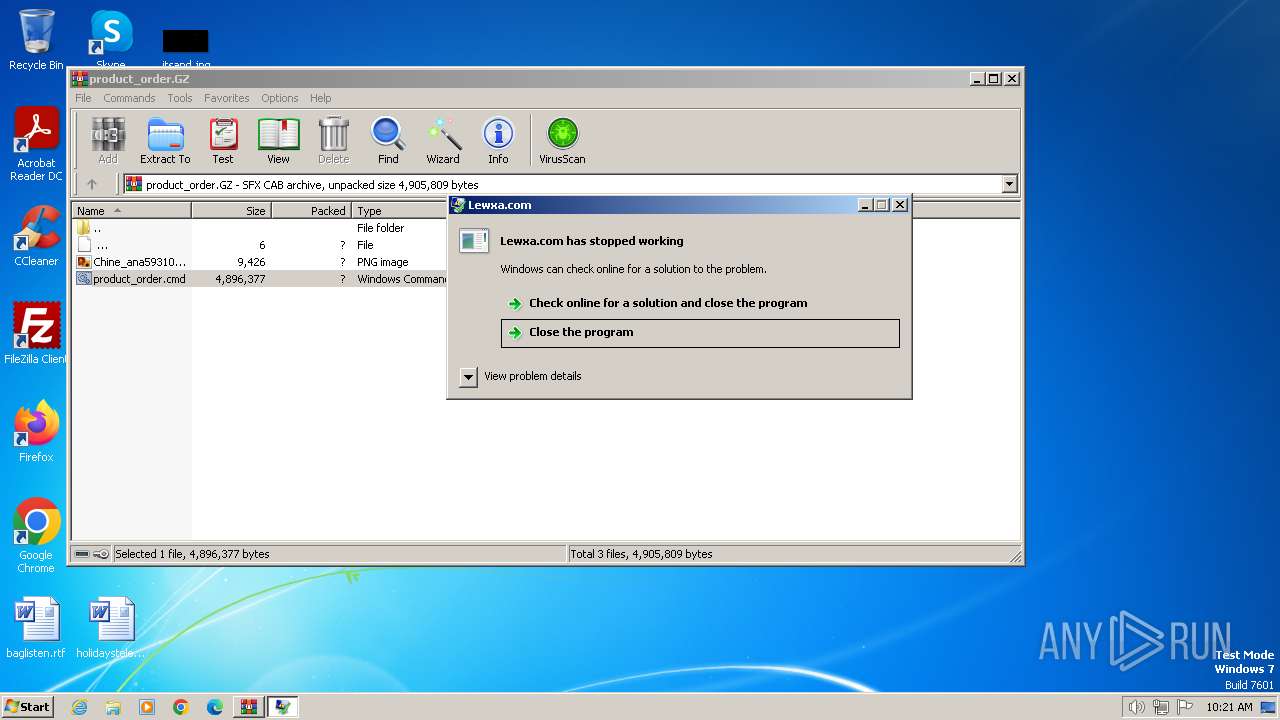Open the View toolbar icon

click(278, 140)
